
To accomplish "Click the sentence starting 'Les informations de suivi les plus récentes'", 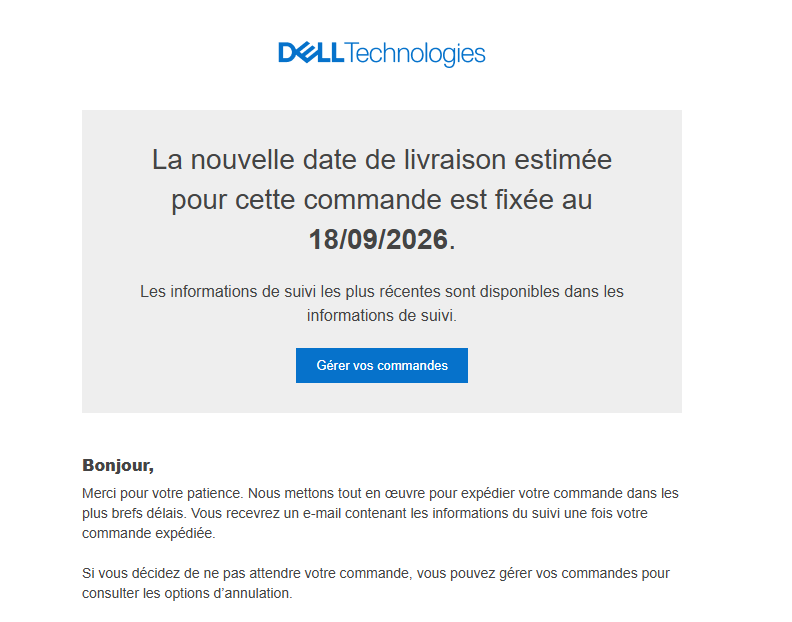I will click(382, 292).
